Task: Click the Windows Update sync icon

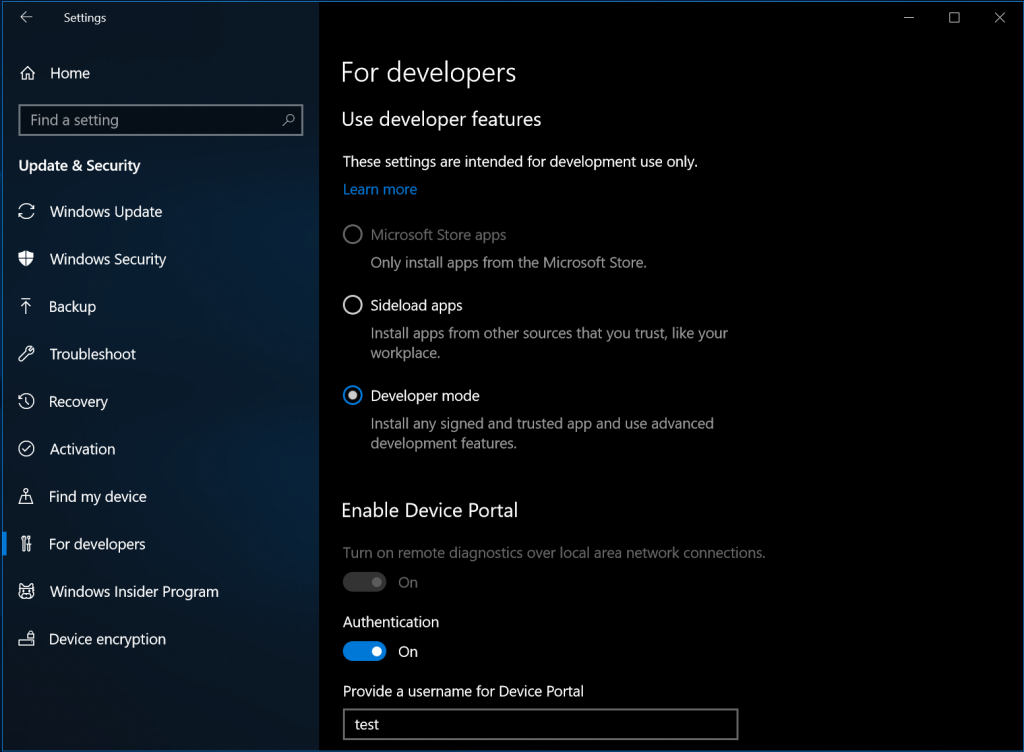Action: coord(27,212)
